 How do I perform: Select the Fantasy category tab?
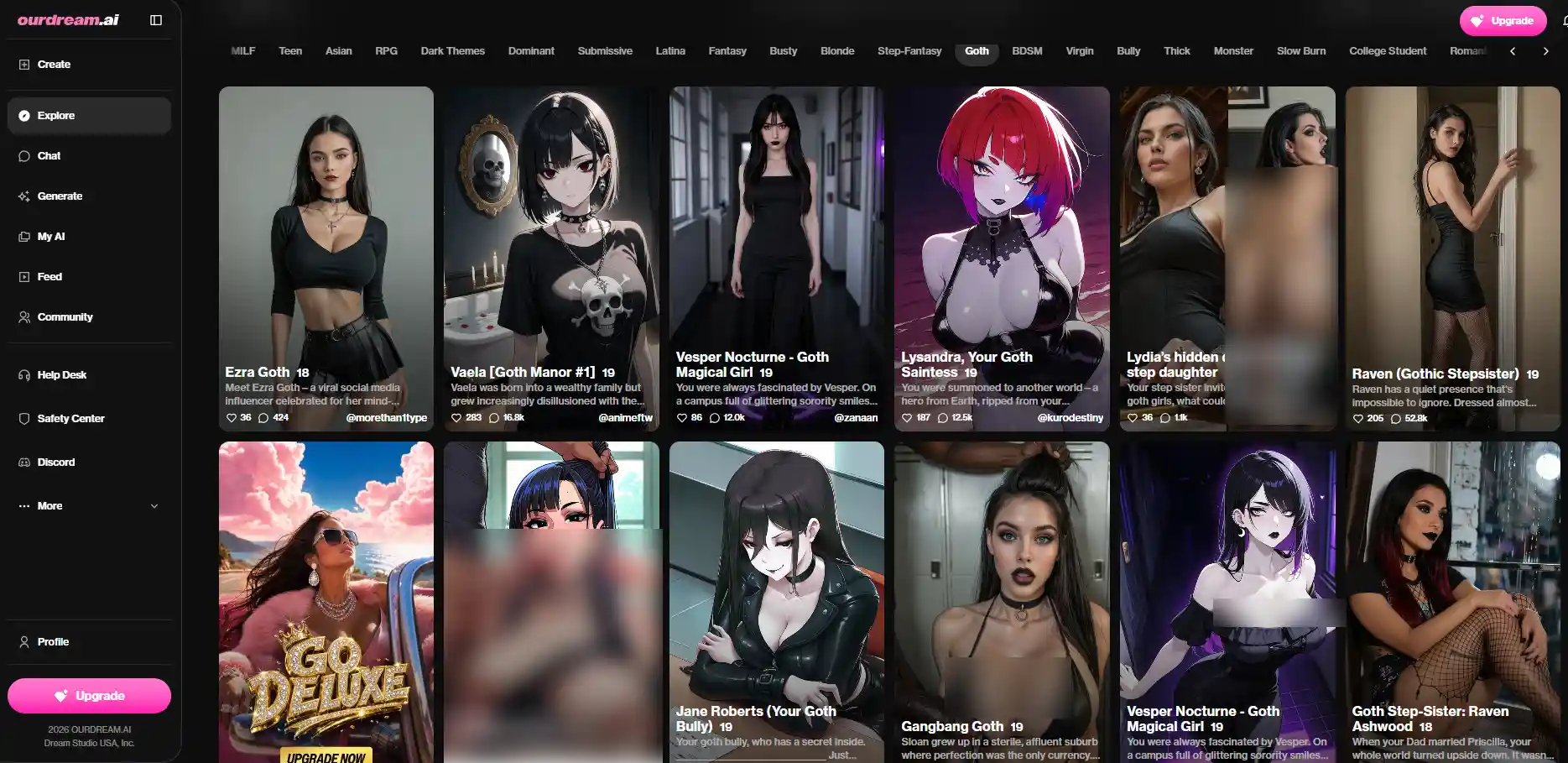(727, 51)
